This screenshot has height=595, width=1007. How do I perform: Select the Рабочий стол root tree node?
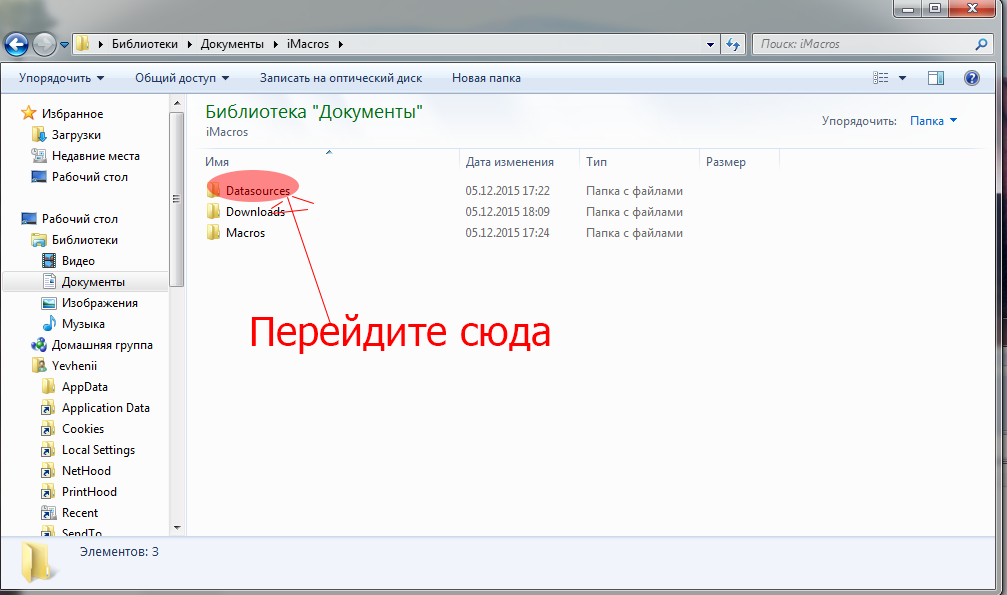click(80, 218)
